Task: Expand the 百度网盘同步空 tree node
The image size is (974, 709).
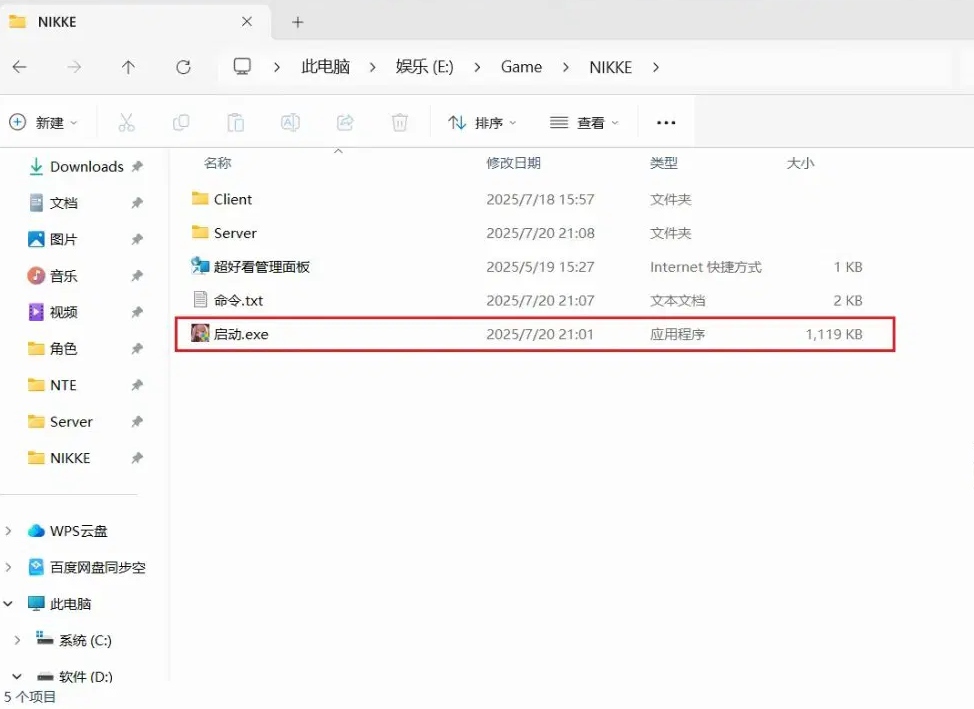Action: (8, 567)
